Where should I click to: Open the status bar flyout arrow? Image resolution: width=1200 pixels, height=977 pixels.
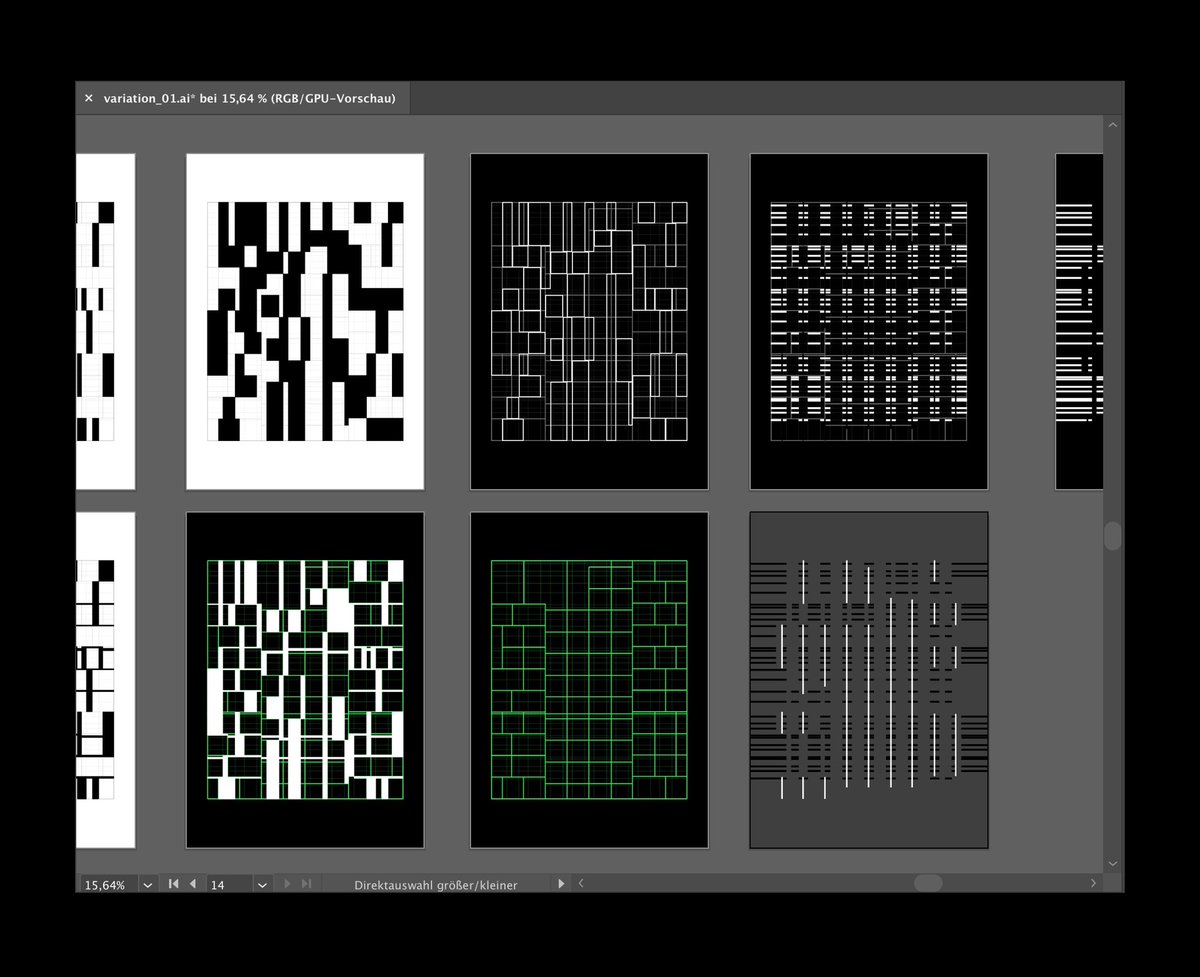click(x=561, y=884)
